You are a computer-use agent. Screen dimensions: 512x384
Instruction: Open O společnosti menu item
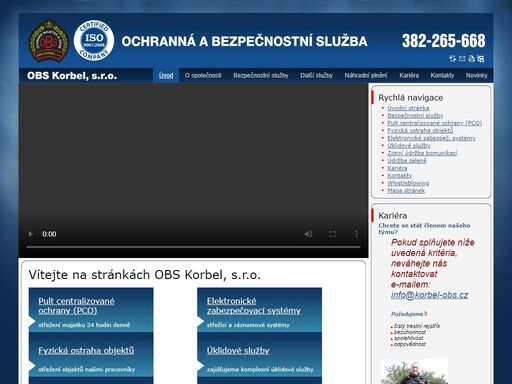point(203,75)
